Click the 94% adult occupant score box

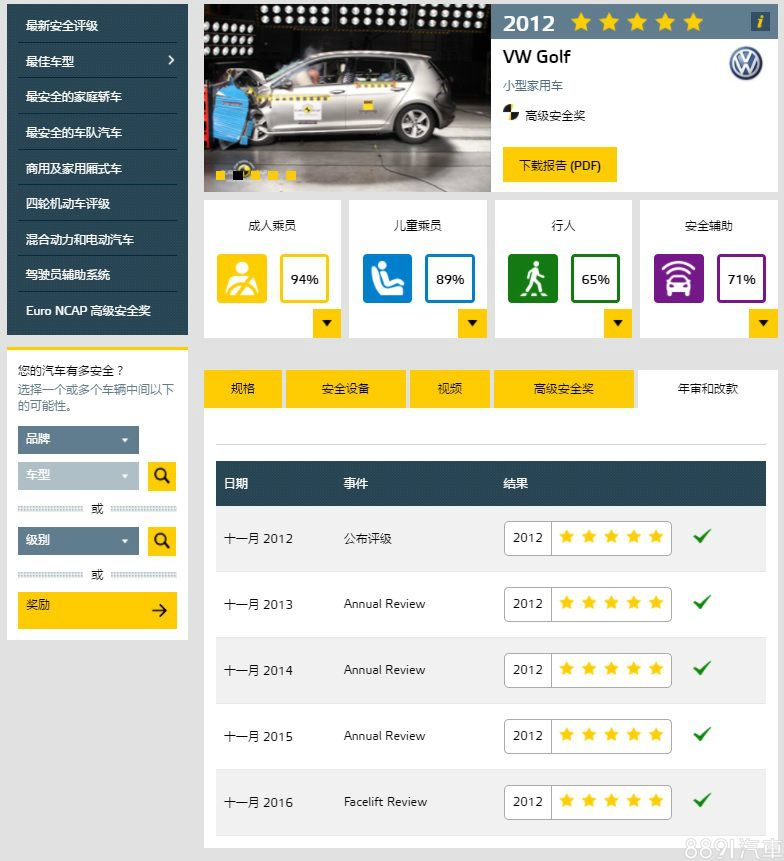[x=305, y=278]
